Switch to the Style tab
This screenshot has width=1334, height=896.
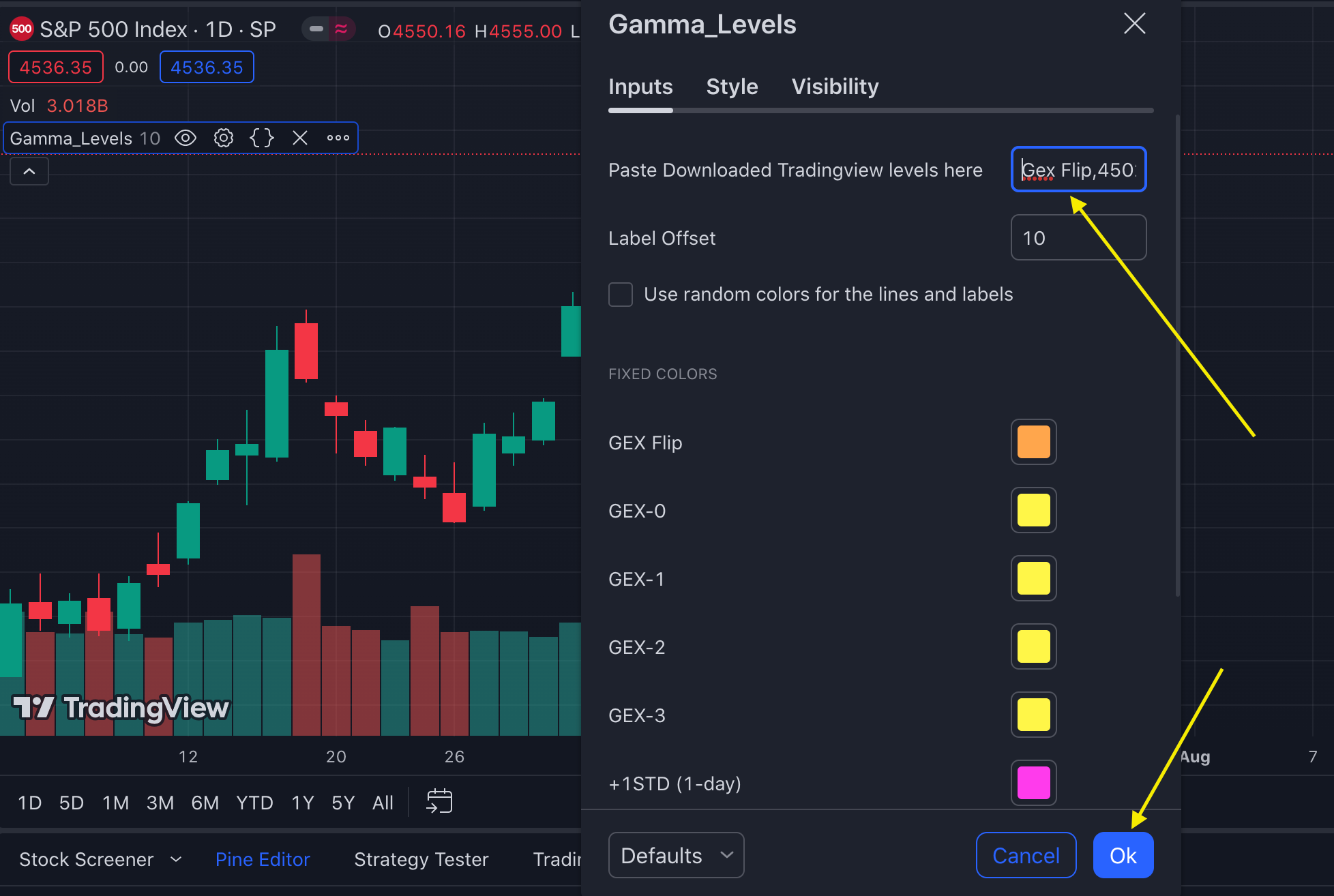(731, 87)
